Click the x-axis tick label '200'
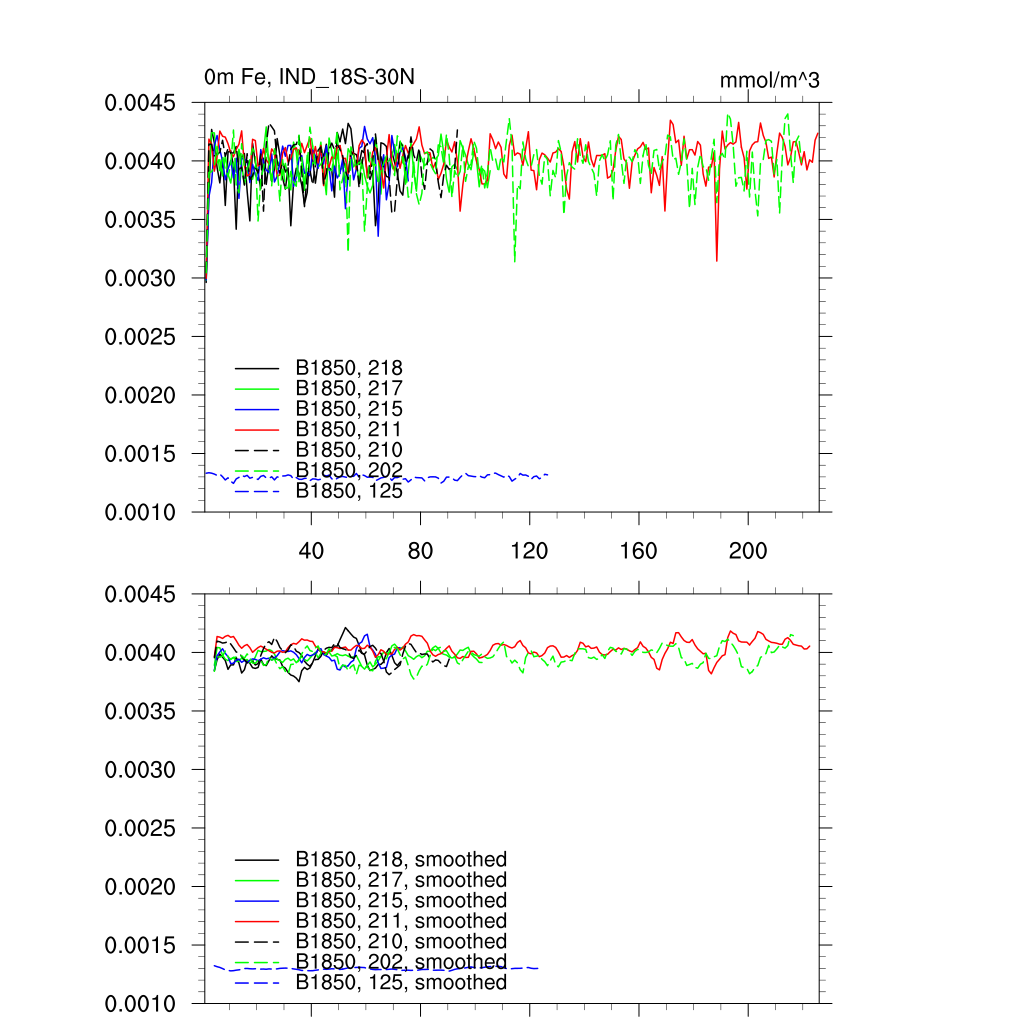 coord(748,551)
